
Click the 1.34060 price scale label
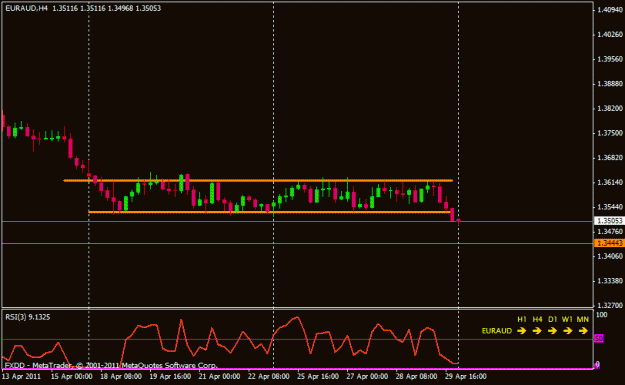pyautogui.click(x=610, y=256)
